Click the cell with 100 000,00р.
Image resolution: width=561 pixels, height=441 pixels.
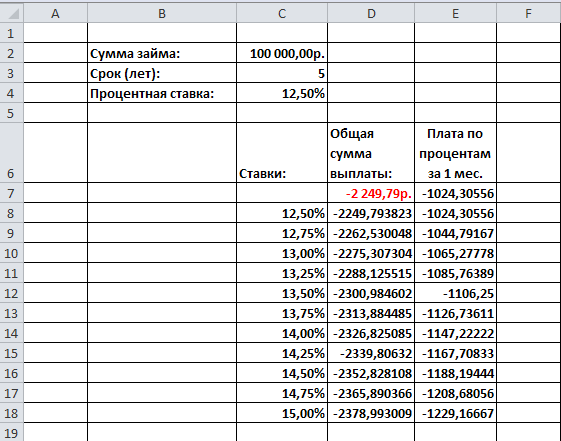282,53
